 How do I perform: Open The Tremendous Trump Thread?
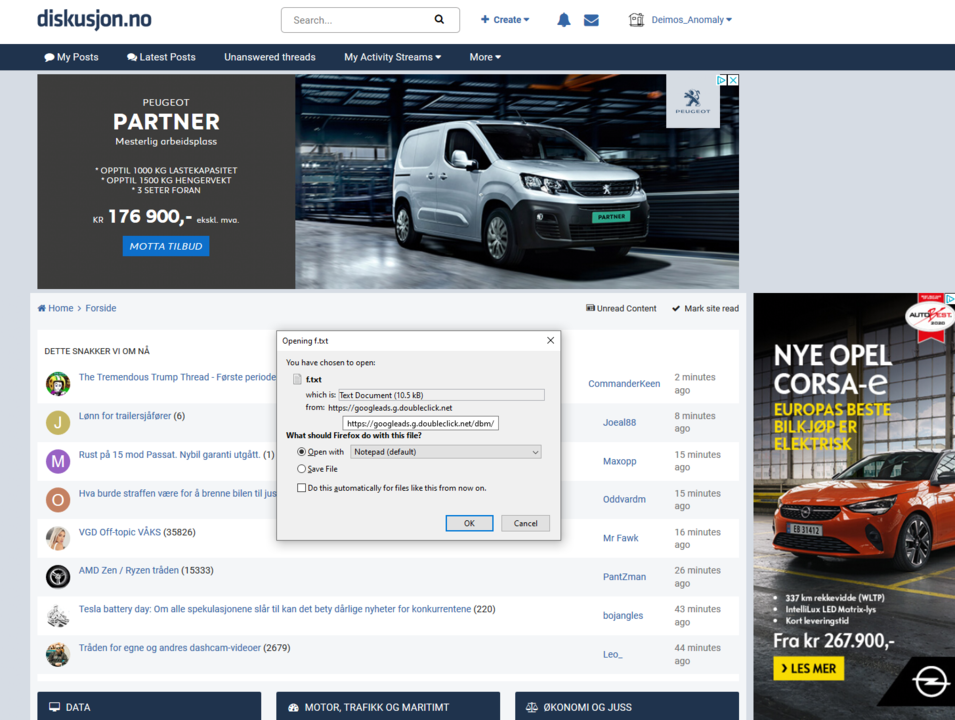coord(177,377)
